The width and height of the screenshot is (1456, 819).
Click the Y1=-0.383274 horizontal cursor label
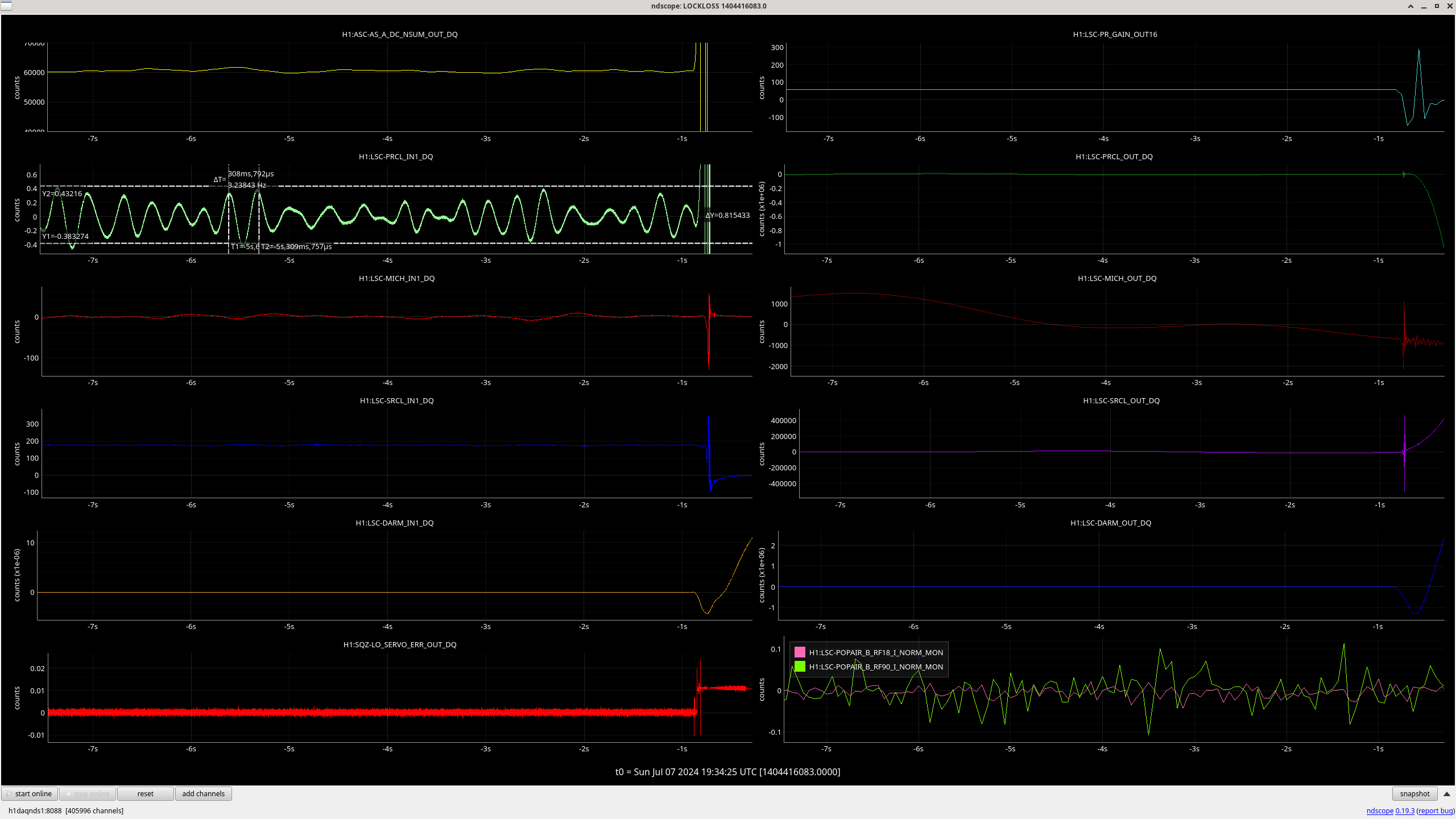coord(65,236)
